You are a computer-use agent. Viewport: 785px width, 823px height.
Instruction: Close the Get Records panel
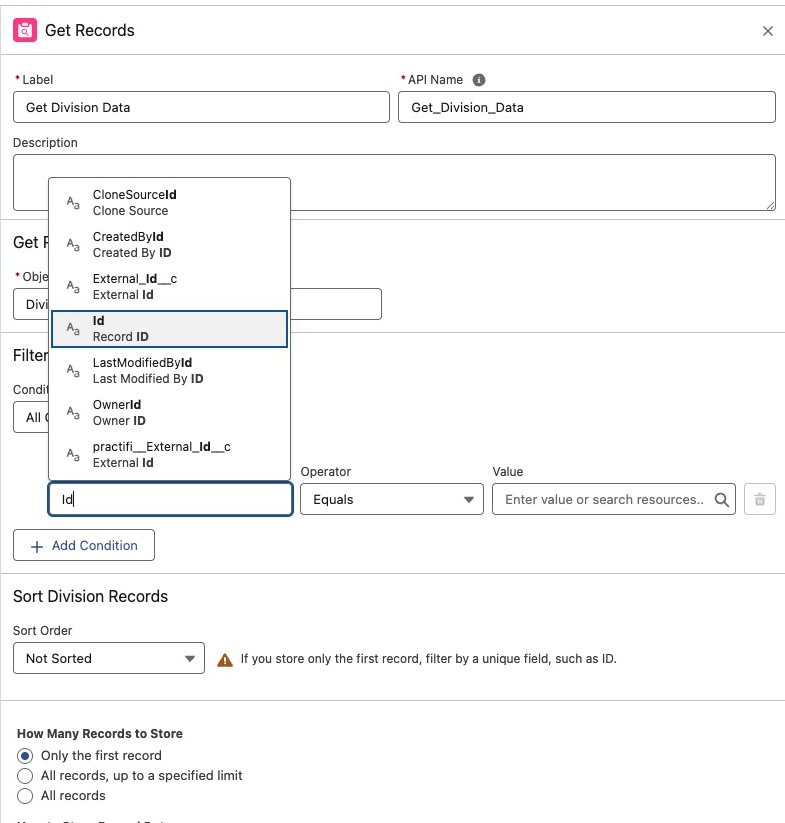(767, 31)
